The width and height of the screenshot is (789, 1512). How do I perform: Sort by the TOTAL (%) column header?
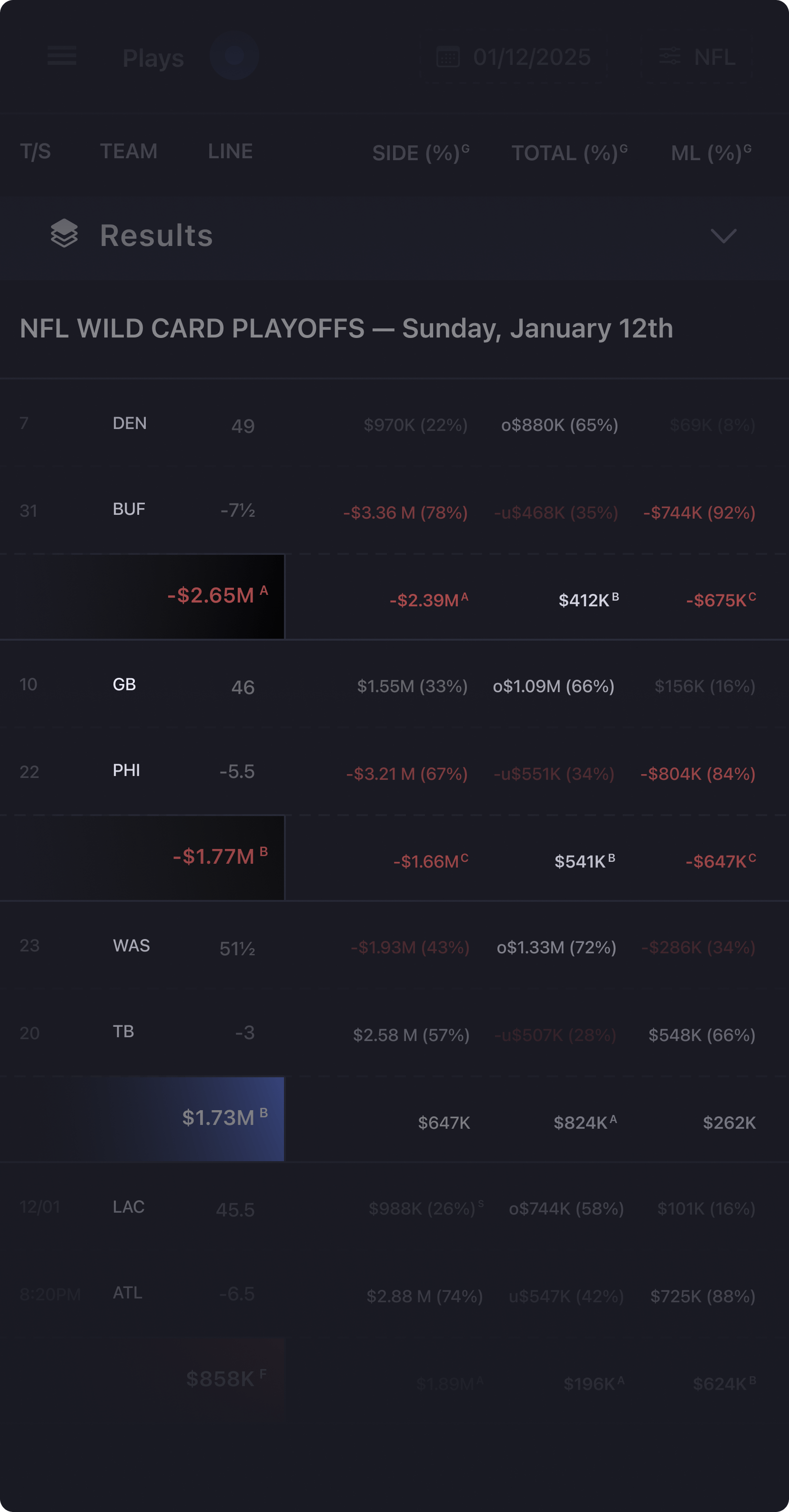[x=570, y=153]
